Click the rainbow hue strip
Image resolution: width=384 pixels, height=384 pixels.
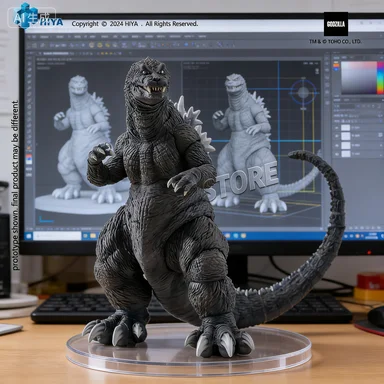(381, 78)
